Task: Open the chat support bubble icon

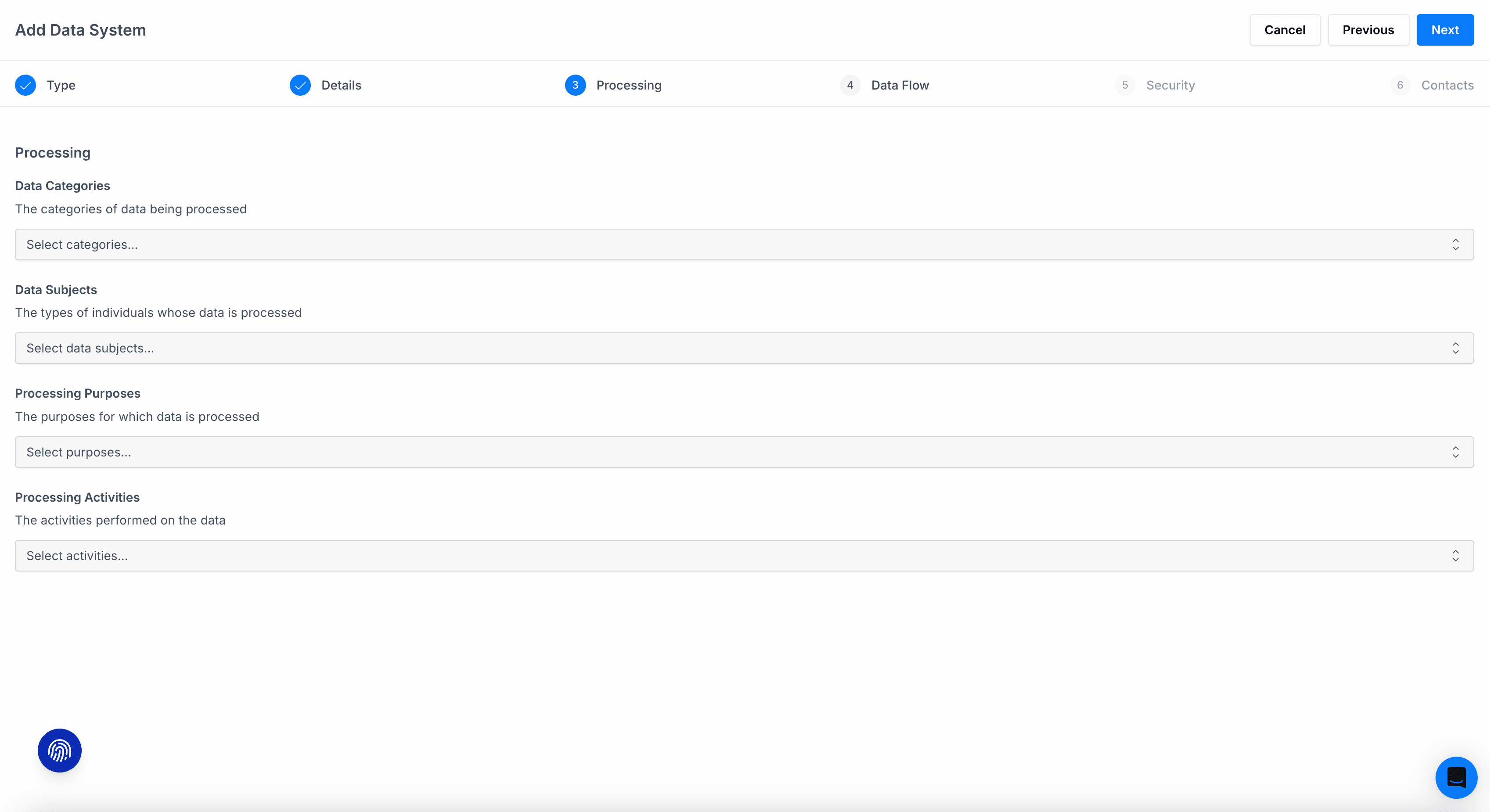Action: (1456, 777)
